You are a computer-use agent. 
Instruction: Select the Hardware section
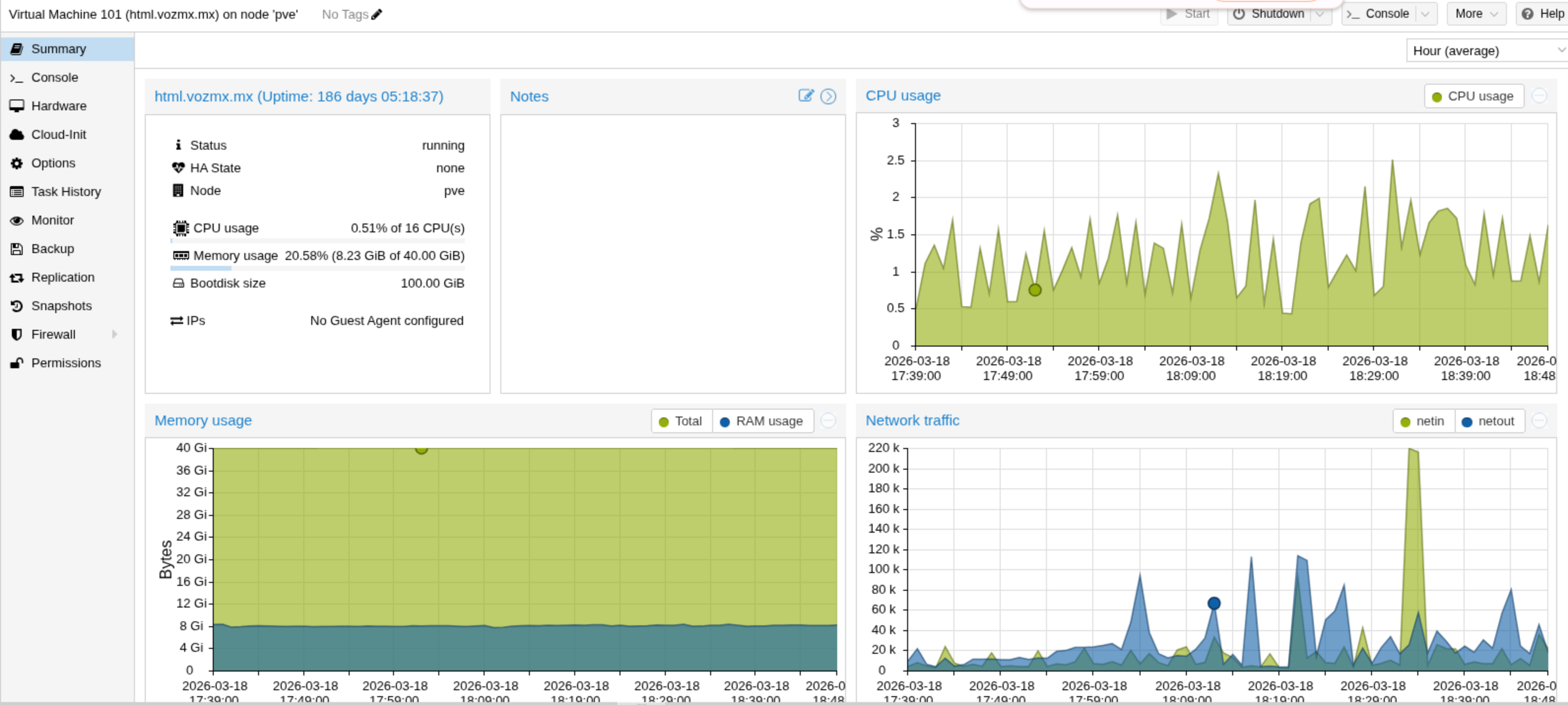(59, 106)
